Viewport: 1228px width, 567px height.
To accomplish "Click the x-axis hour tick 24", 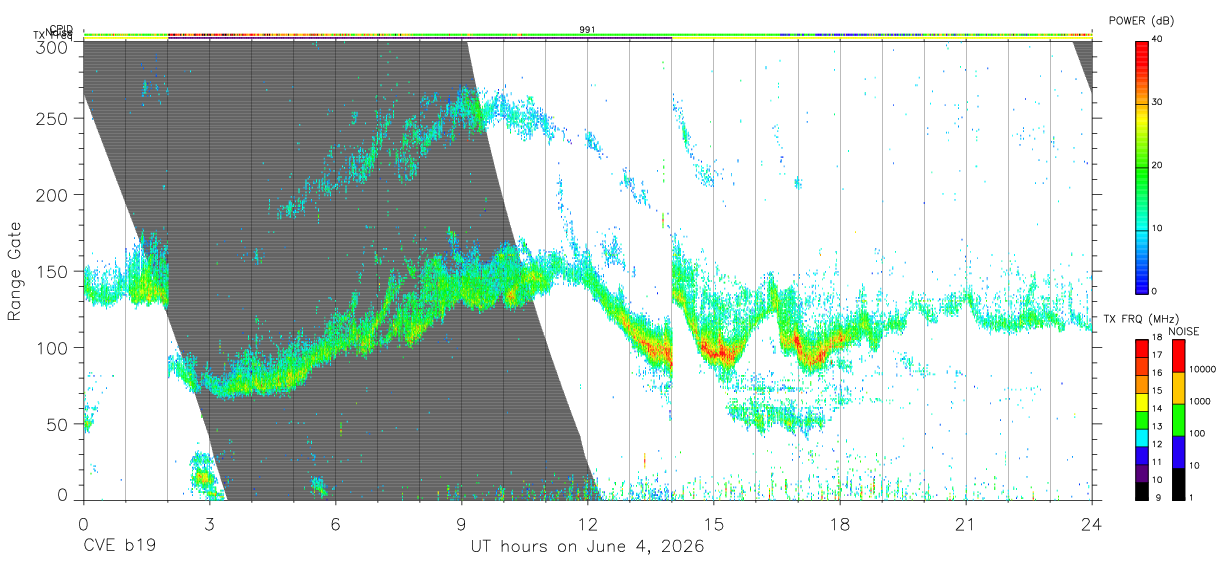I will point(1091,523).
